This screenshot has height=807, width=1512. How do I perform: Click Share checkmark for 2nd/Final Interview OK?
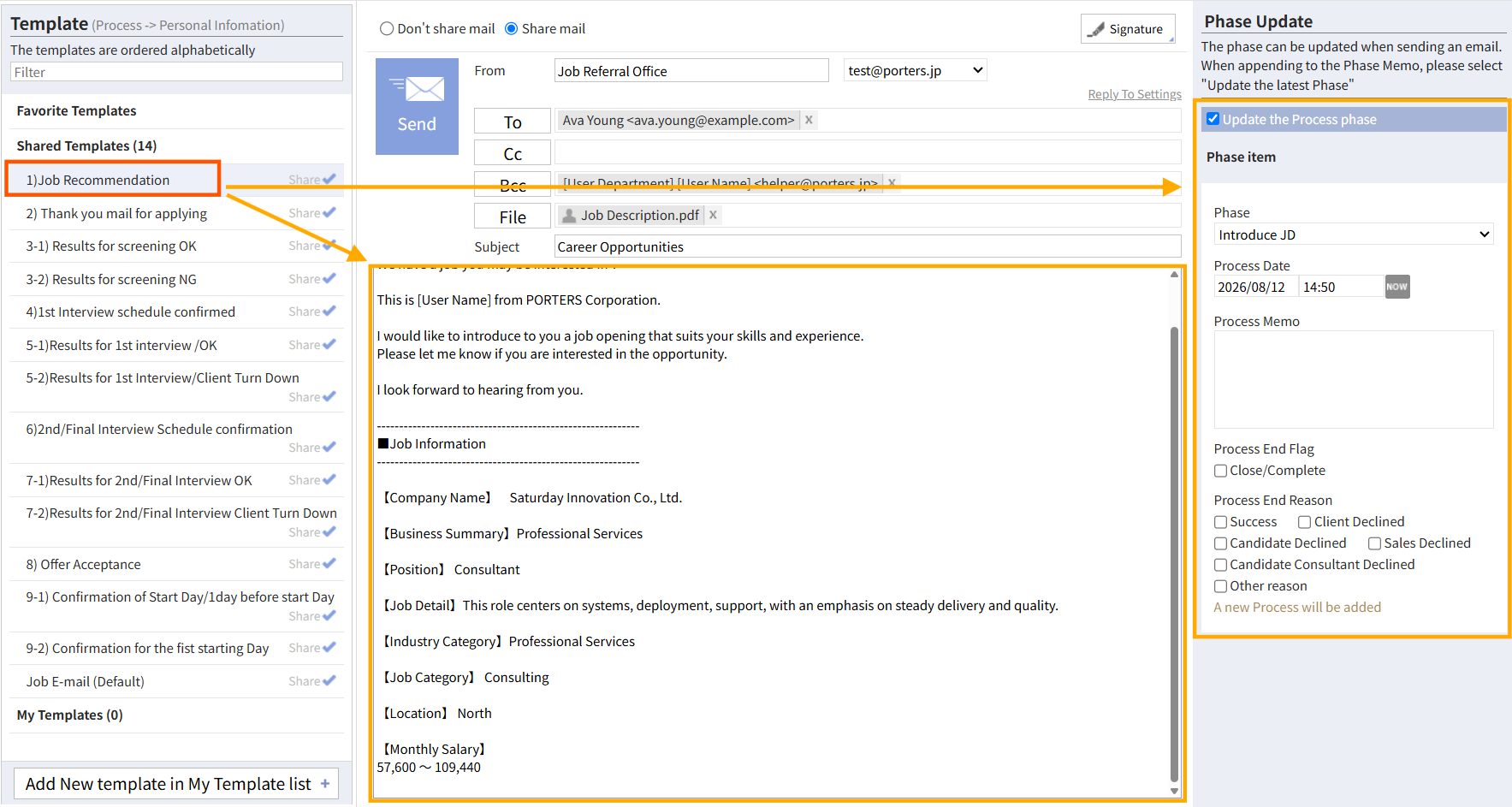[329, 479]
